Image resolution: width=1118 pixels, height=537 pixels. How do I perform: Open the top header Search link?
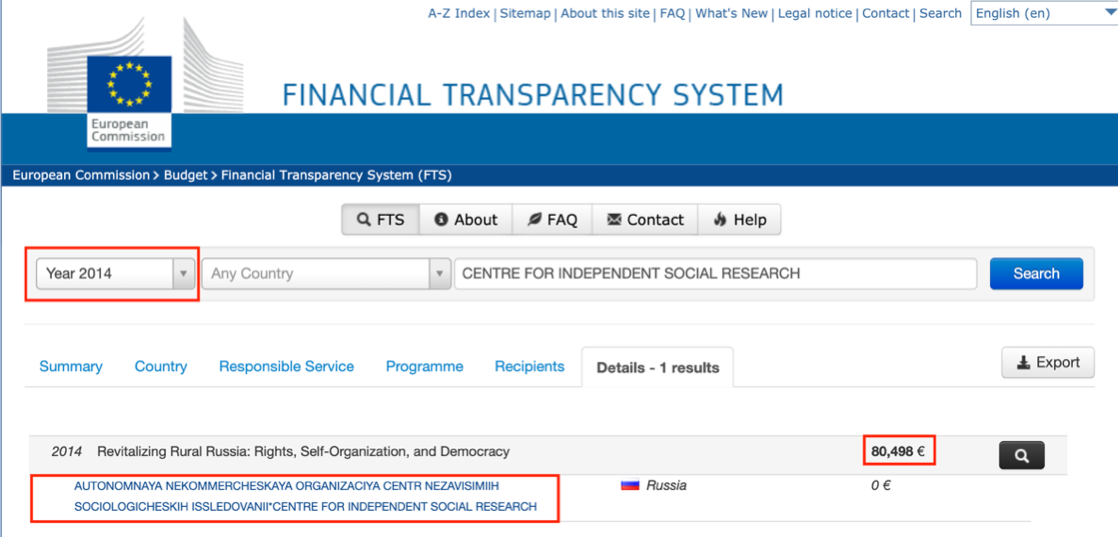point(940,14)
